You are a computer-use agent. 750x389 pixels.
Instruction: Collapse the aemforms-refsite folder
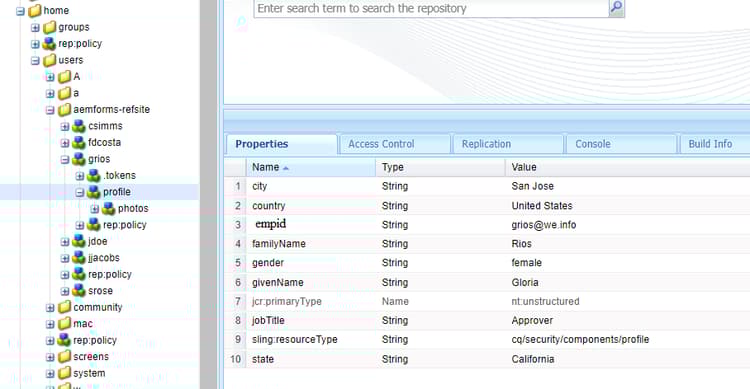coord(50,110)
